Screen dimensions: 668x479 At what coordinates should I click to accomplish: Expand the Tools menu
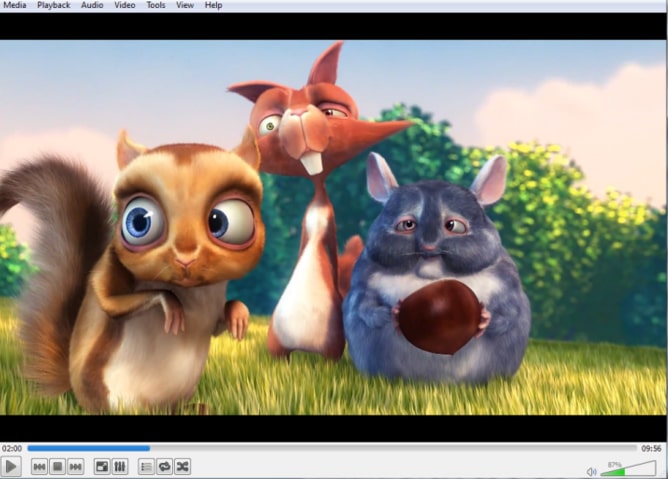coord(156,5)
